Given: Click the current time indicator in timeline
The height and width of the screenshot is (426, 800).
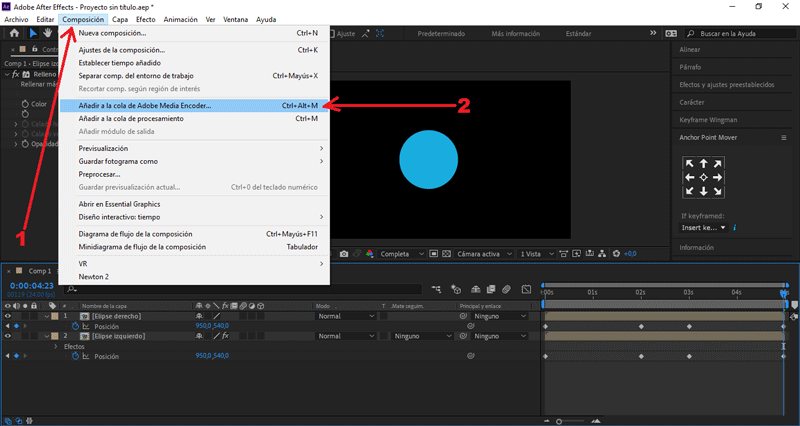Looking at the screenshot, I should coord(784,293).
